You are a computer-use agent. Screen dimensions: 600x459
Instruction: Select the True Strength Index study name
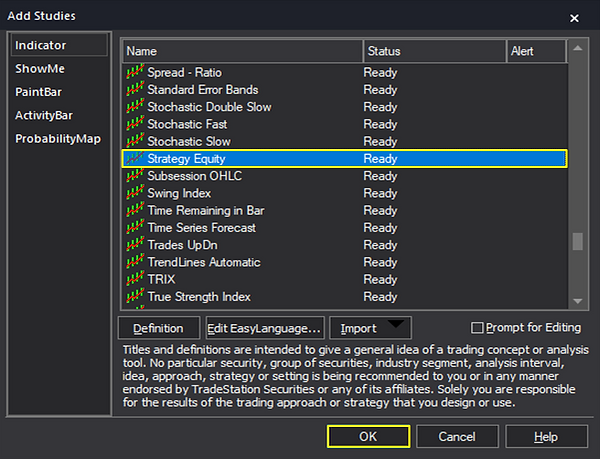199,296
